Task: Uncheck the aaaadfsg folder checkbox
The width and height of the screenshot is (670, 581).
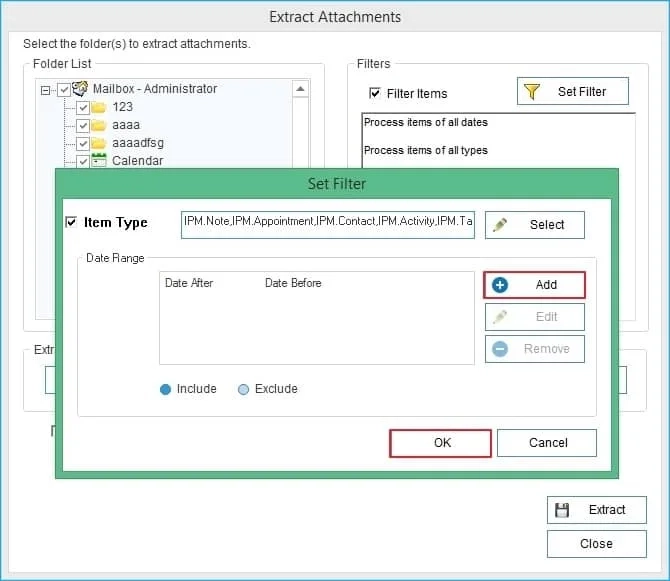Action: click(83, 144)
